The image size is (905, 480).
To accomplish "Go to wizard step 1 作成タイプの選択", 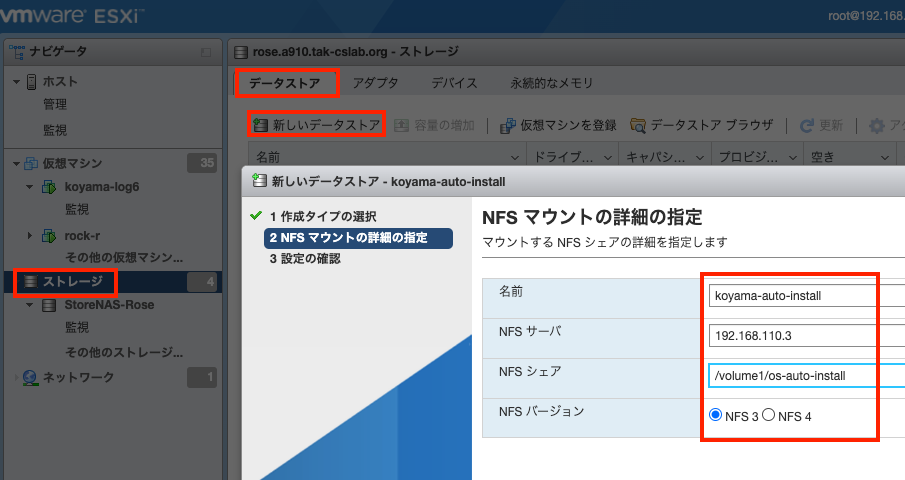I will [323, 216].
